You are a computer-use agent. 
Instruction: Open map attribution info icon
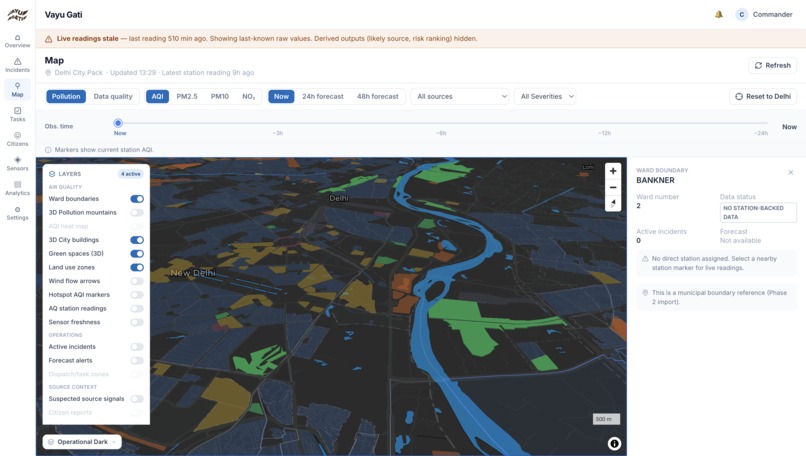point(614,443)
